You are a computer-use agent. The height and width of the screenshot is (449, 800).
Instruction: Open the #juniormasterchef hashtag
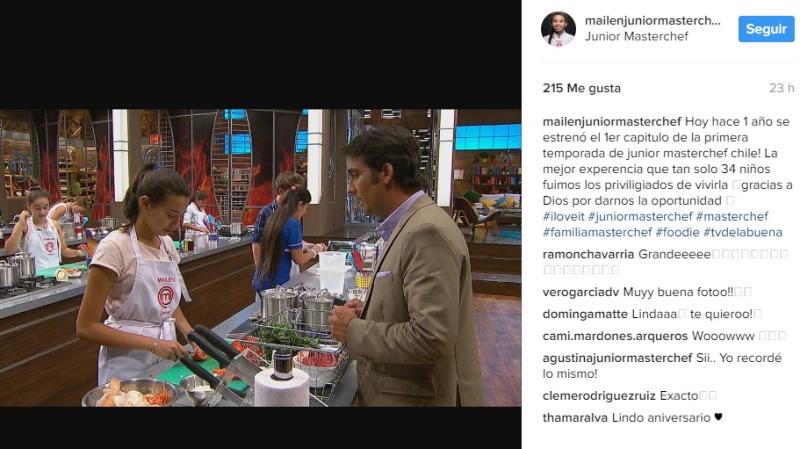tap(640, 216)
